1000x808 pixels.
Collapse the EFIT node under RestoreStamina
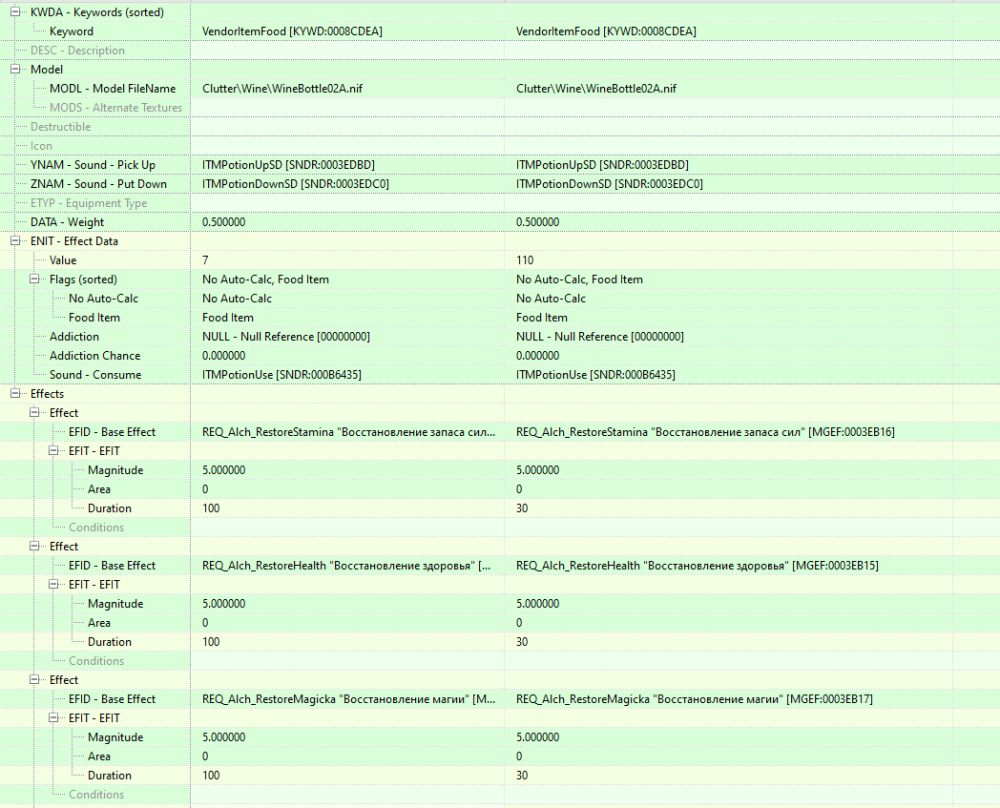point(54,451)
